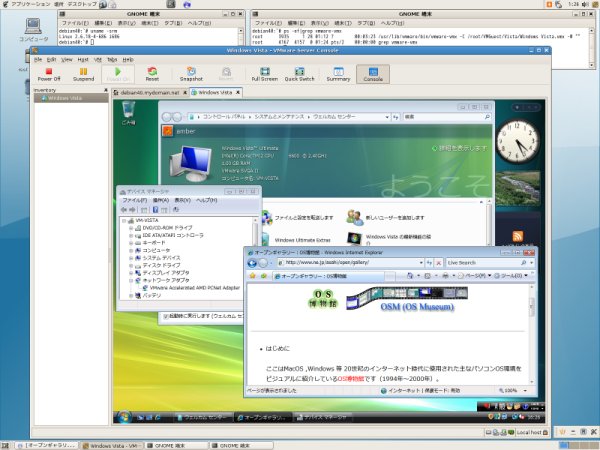Switch to the debian40.mydomain.net tab

click(x=150, y=93)
